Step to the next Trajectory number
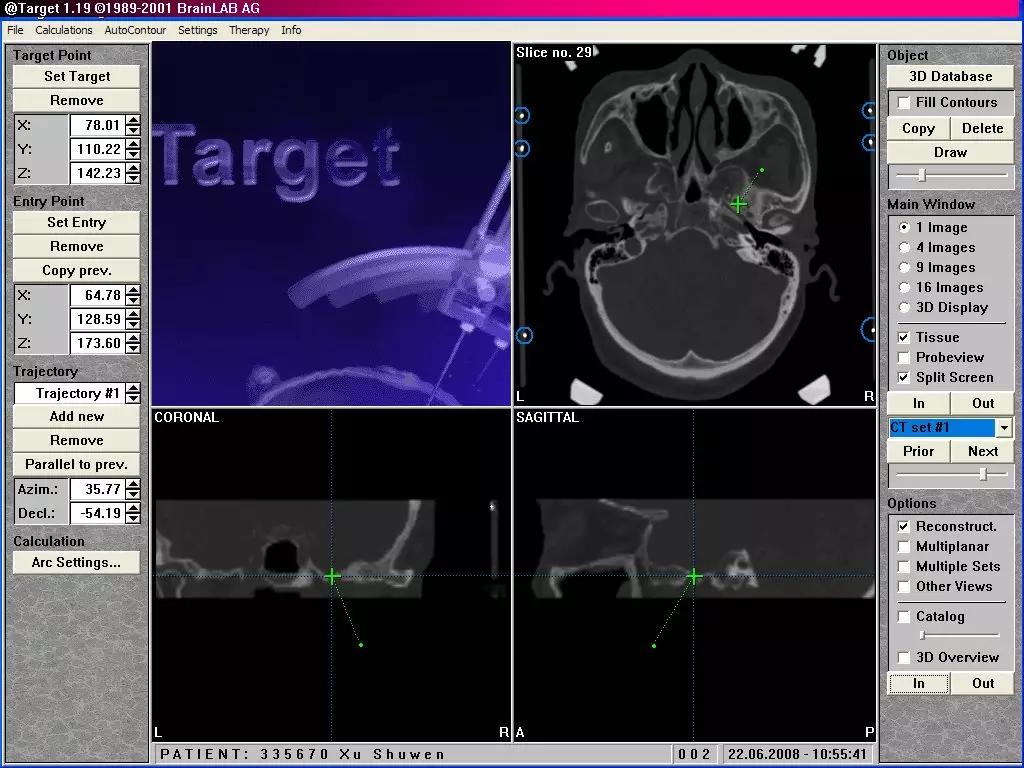Image resolution: width=1024 pixels, height=768 pixels. pos(133,388)
